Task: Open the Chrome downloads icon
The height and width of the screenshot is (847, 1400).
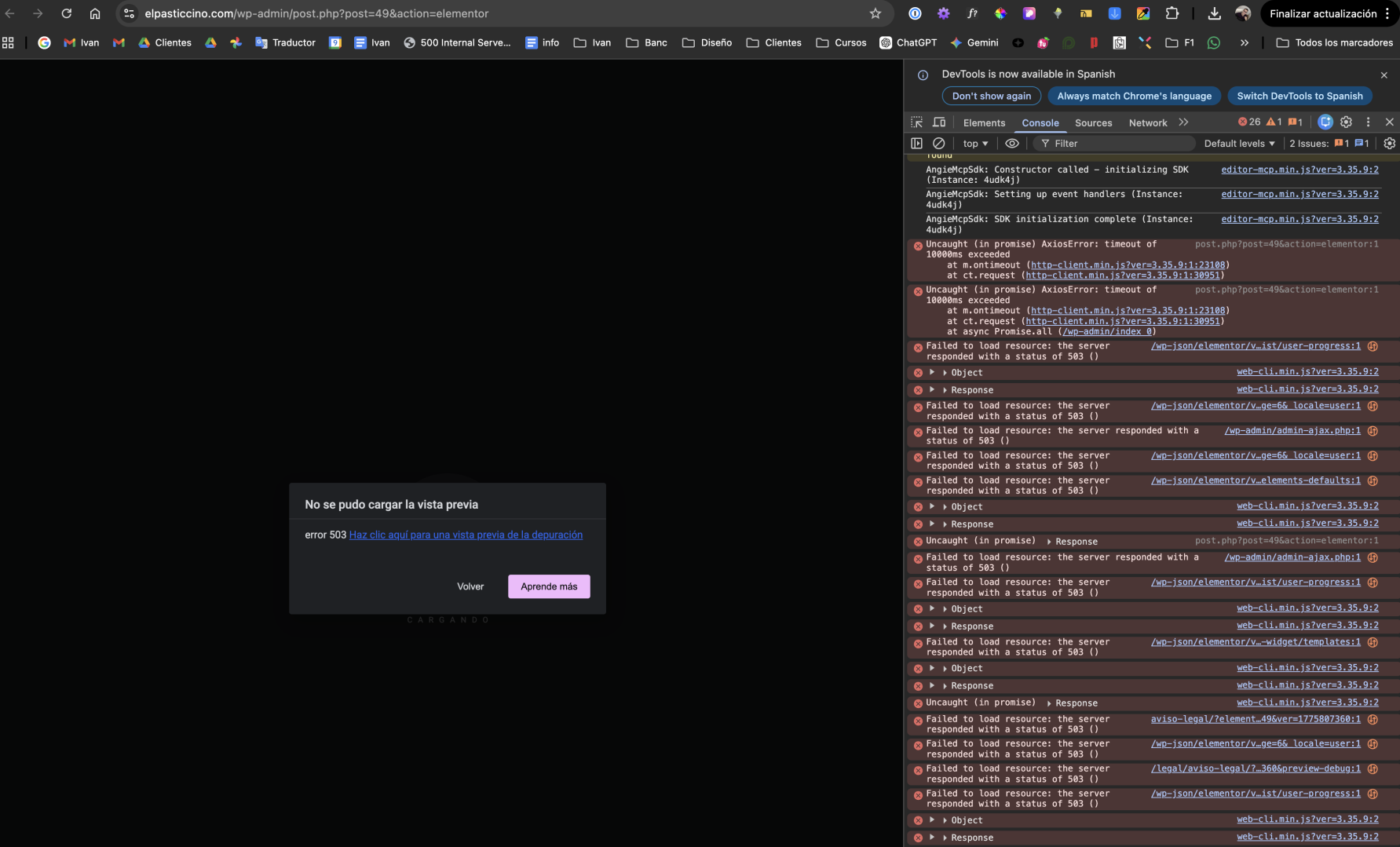Action: tap(1214, 13)
